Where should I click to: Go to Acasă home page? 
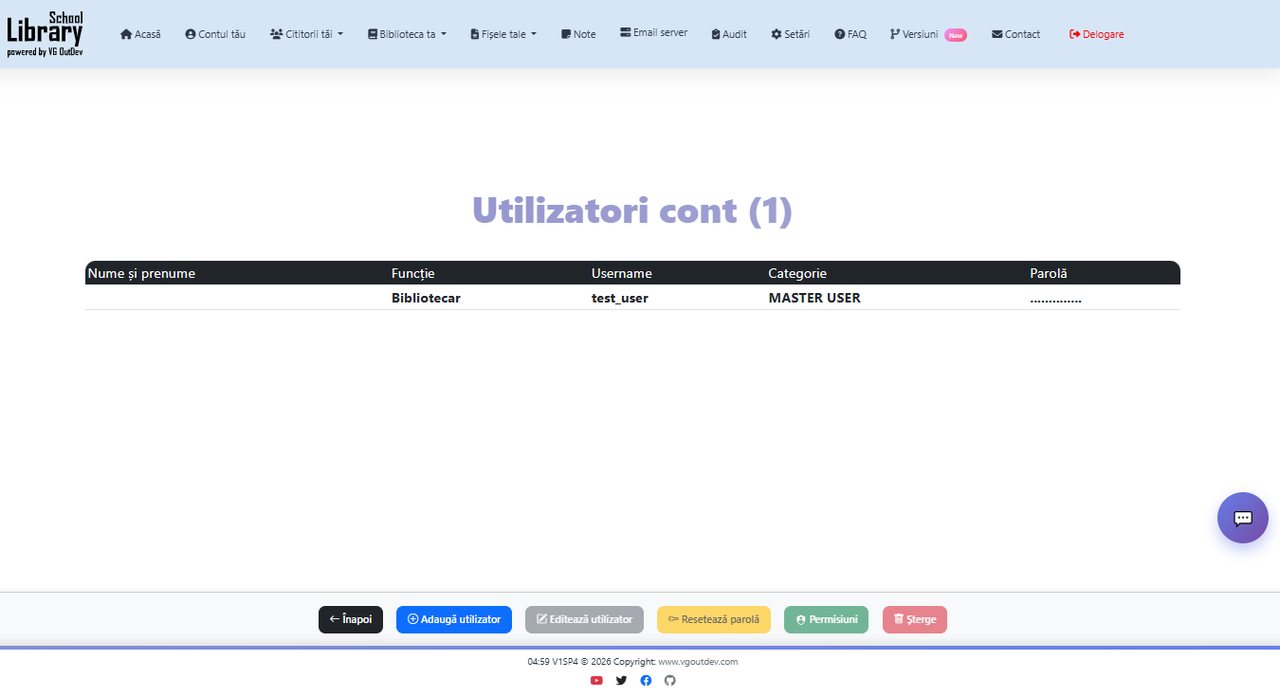click(140, 34)
